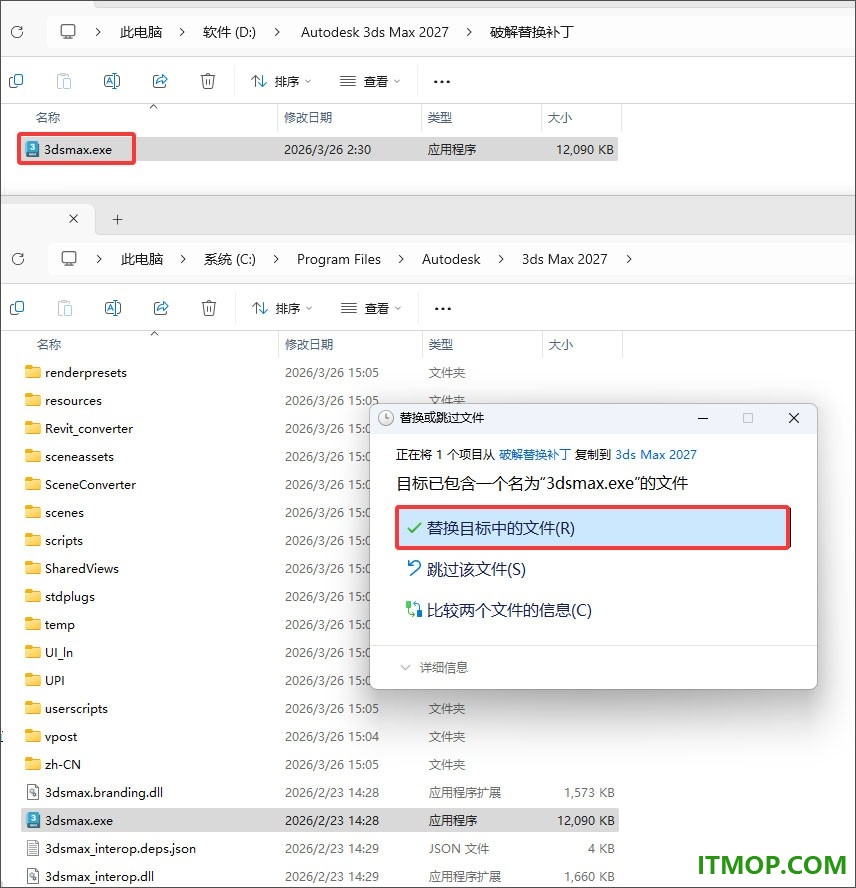Sort by 名称 column in top window

pyautogui.click(x=48, y=117)
